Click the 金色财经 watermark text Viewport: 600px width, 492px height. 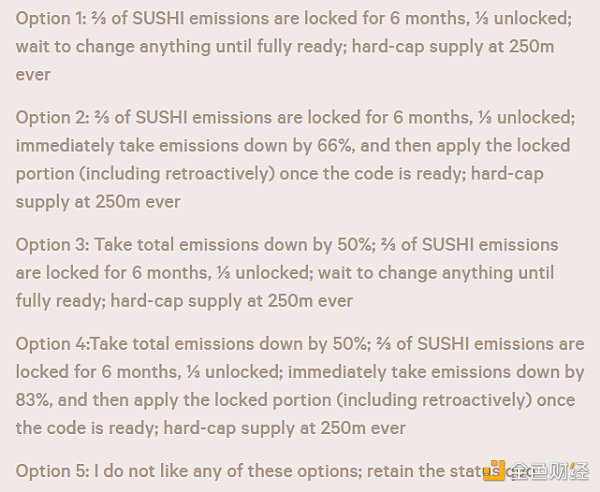(x=548, y=471)
